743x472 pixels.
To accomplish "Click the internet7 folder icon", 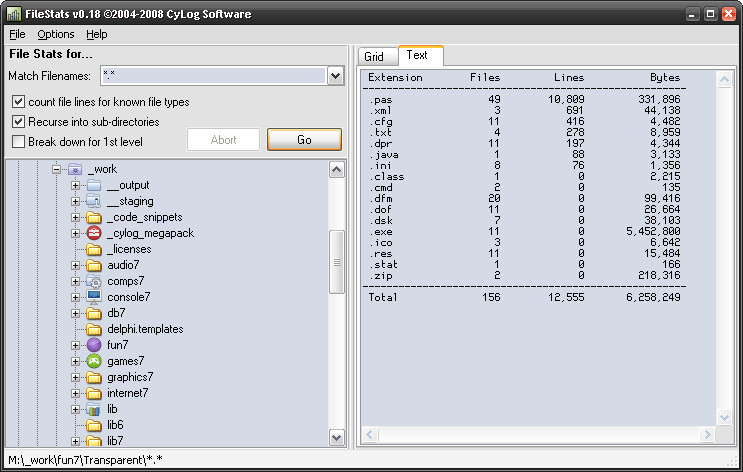I will [94, 393].
